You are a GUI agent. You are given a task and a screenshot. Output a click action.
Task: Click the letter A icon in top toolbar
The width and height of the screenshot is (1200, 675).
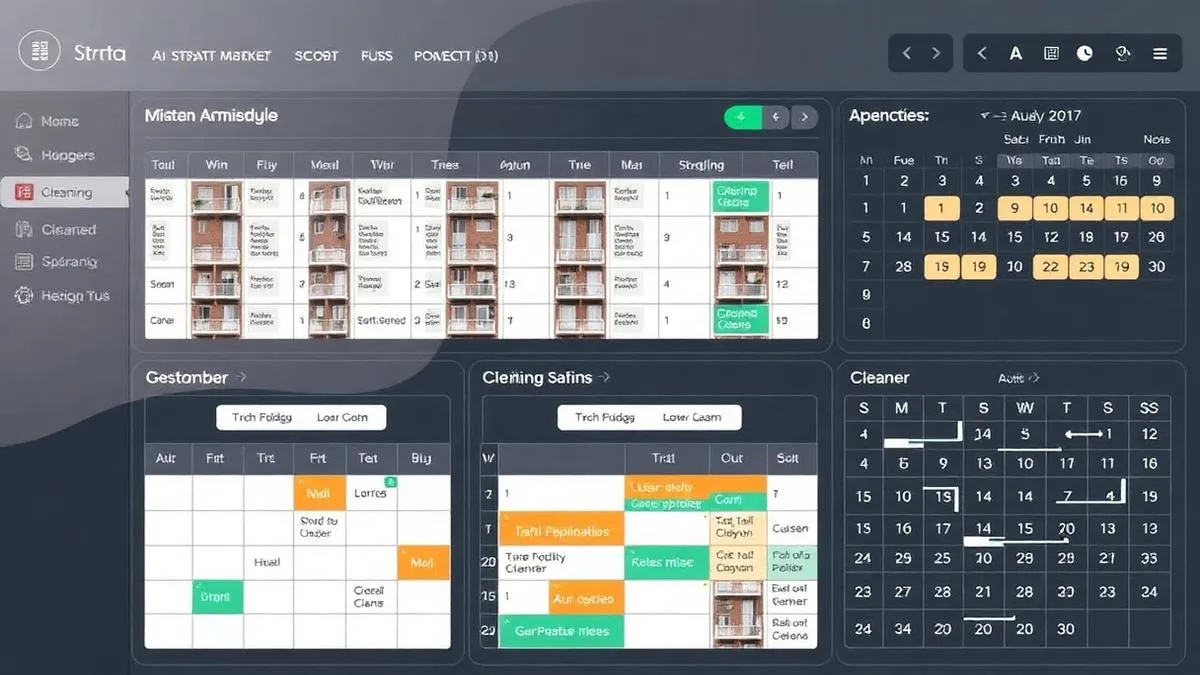click(x=1016, y=54)
